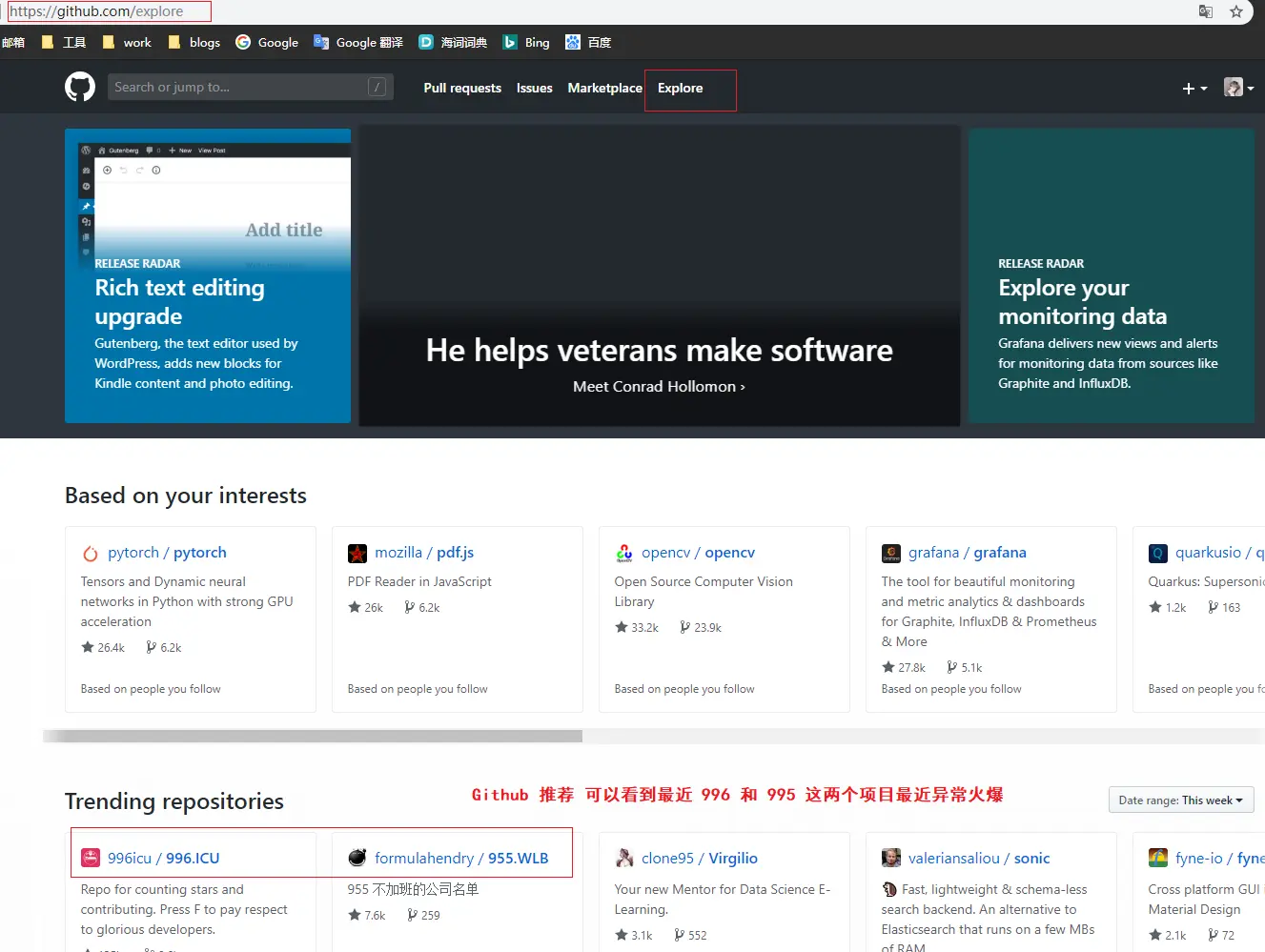View stargazers of grafana with 27.8k stars
The width and height of the screenshot is (1265, 952).
(x=905, y=667)
